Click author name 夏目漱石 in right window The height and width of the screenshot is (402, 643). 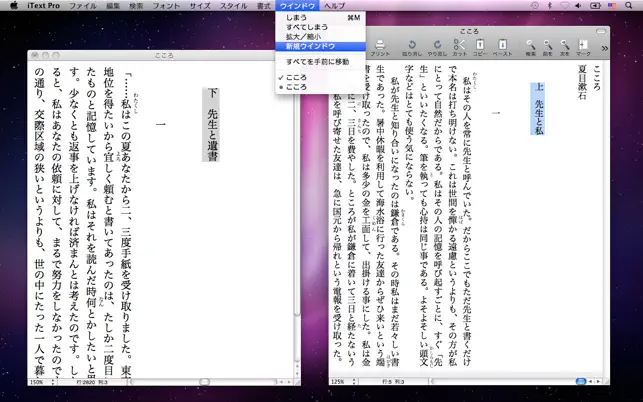pyautogui.click(x=582, y=82)
